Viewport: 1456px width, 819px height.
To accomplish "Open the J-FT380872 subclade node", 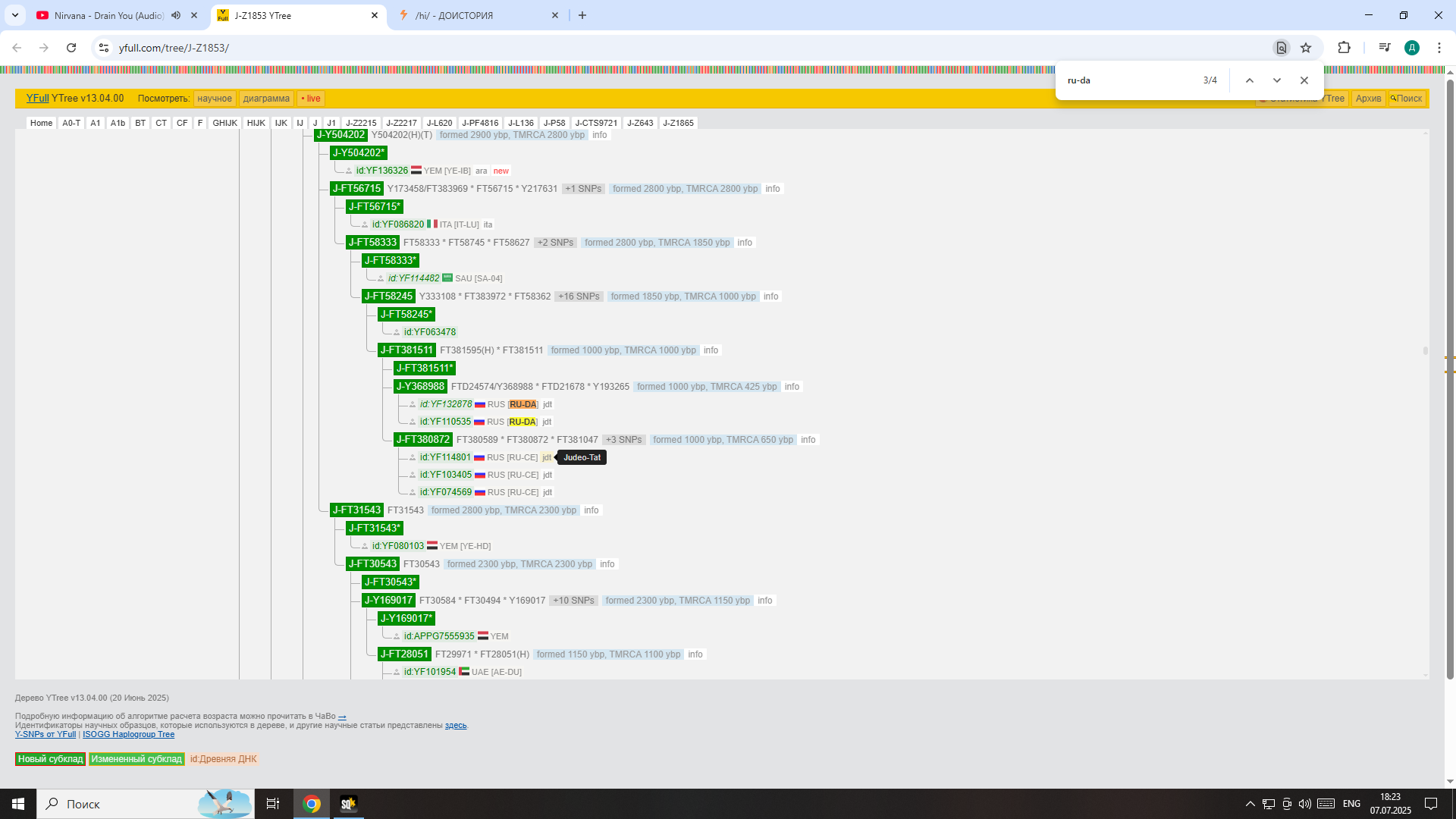I will (x=423, y=440).
